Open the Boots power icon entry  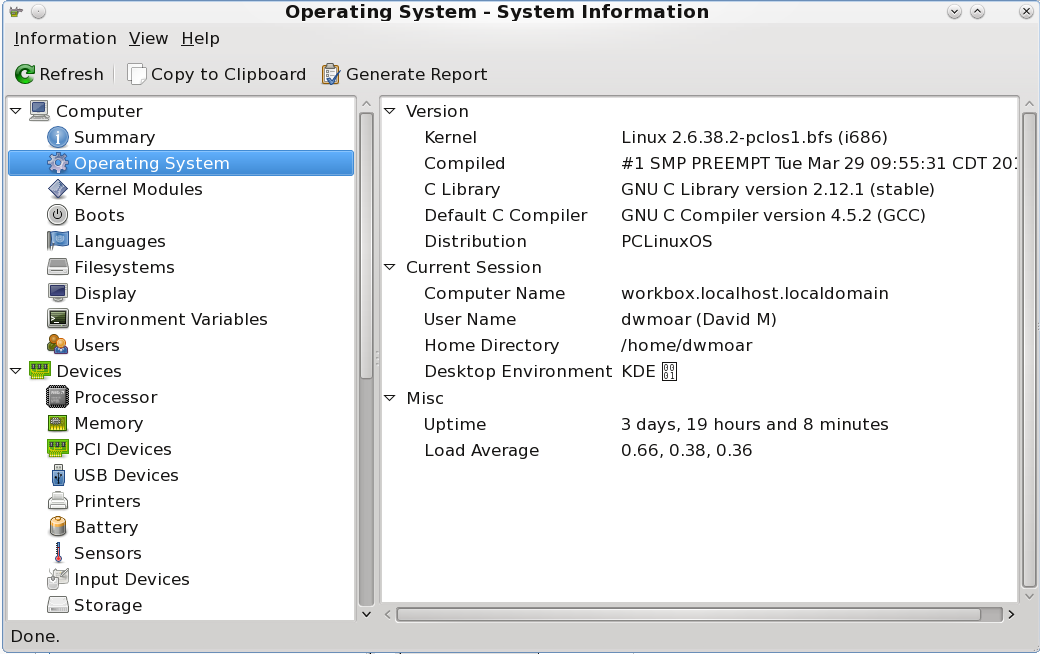coord(58,215)
